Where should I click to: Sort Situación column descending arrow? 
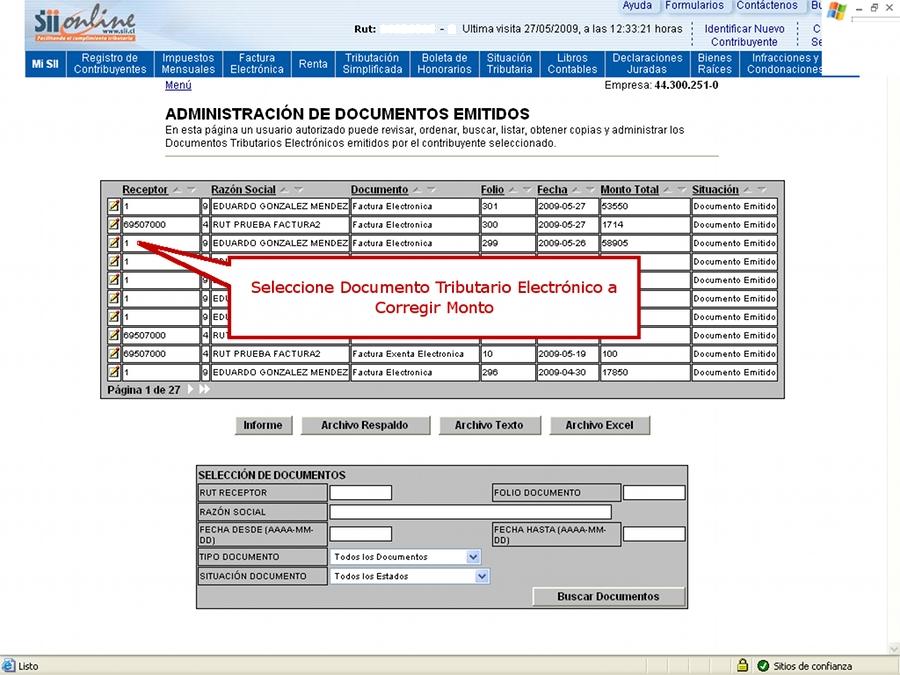click(x=762, y=189)
